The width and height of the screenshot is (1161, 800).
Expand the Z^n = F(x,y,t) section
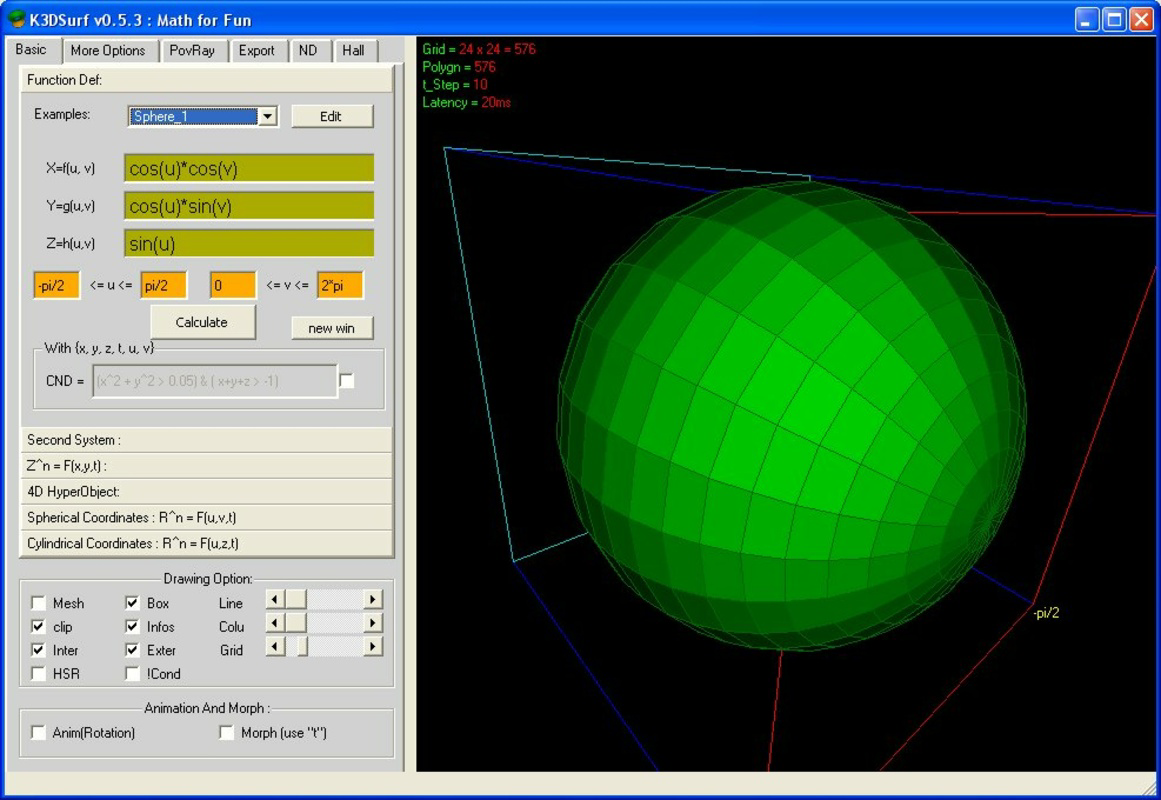coord(207,465)
